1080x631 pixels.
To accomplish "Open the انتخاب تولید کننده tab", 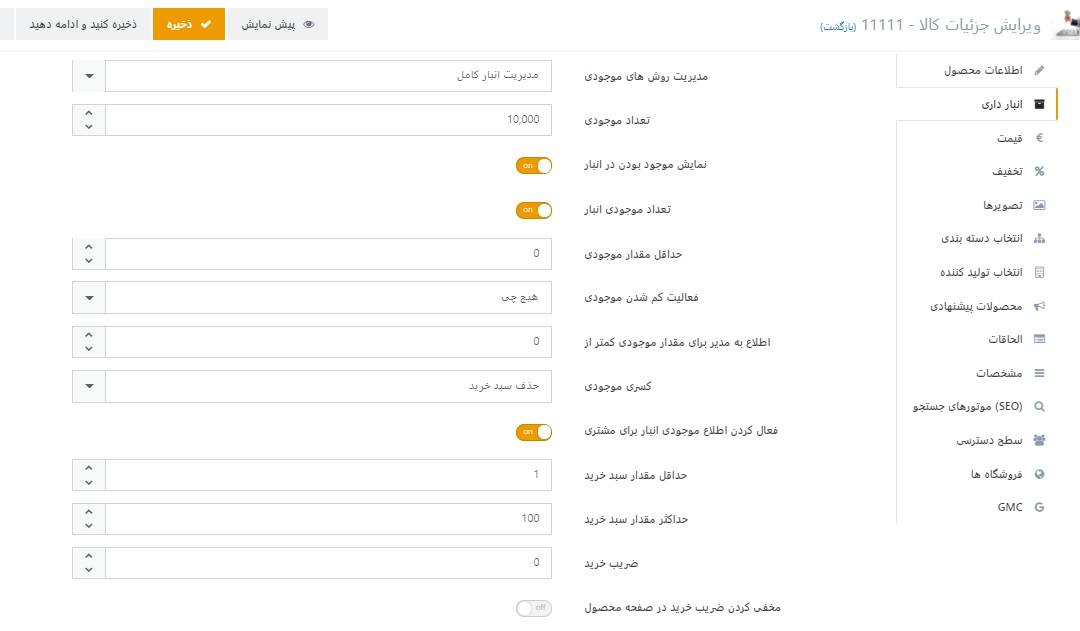I will coord(977,272).
